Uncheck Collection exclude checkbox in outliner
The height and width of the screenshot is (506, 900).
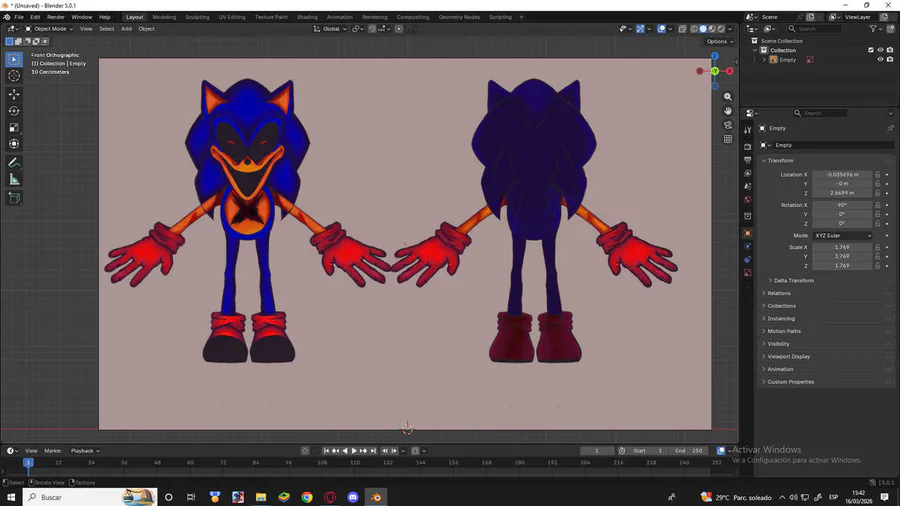pyautogui.click(x=871, y=50)
